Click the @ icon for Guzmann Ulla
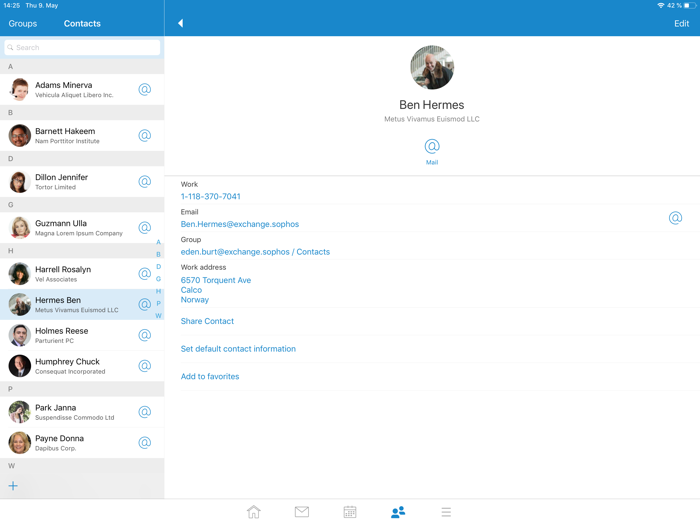700x525 pixels. 144,228
